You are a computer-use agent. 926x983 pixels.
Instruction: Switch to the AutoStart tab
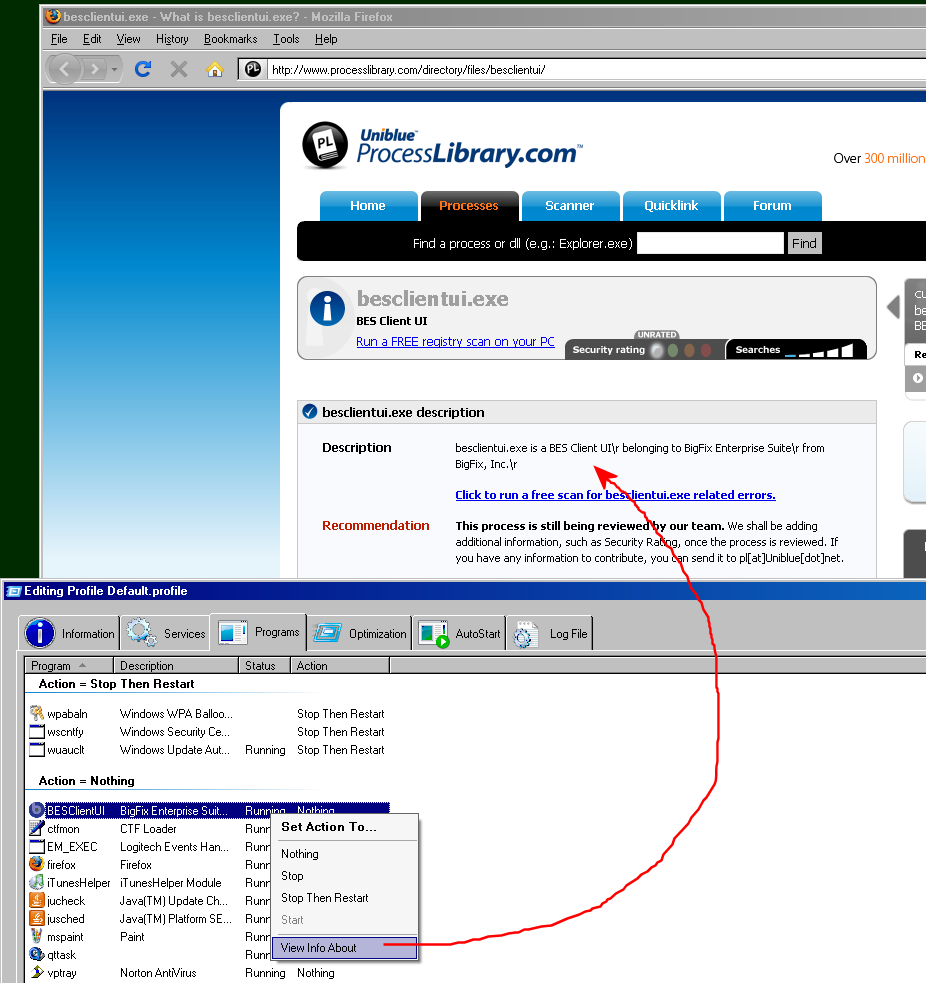(x=460, y=633)
